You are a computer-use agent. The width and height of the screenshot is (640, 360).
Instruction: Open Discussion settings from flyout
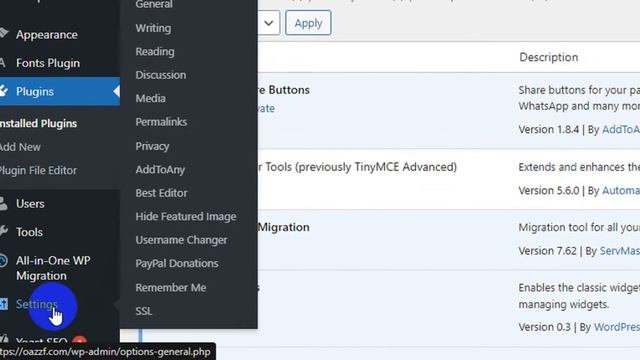tap(160, 75)
